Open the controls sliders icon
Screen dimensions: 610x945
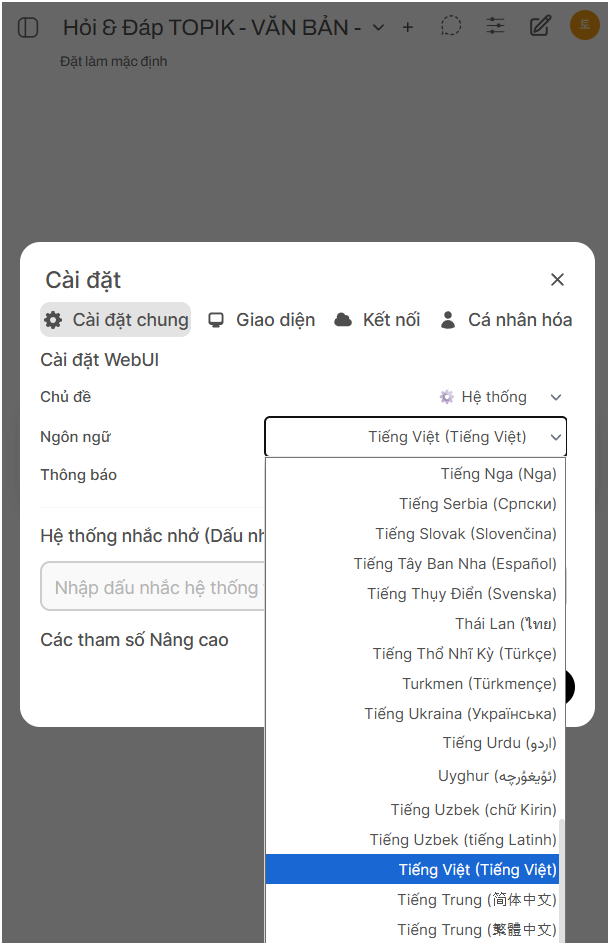[495, 26]
